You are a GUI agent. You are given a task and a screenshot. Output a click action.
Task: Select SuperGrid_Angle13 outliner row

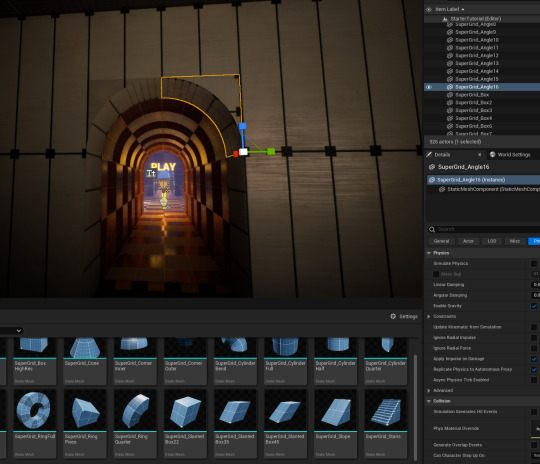pos(482,63)
